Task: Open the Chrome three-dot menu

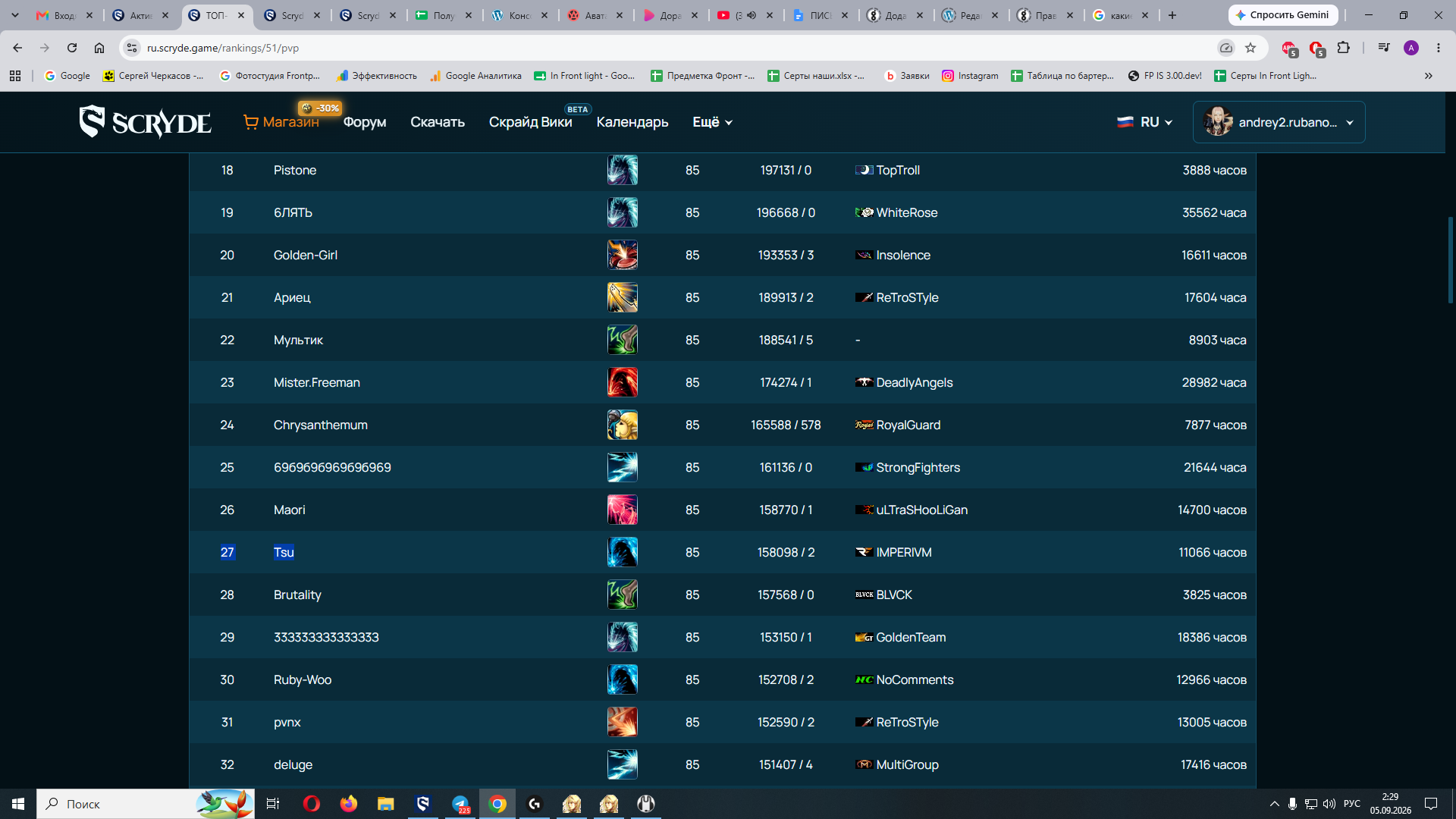Action: pos(1439,48)
